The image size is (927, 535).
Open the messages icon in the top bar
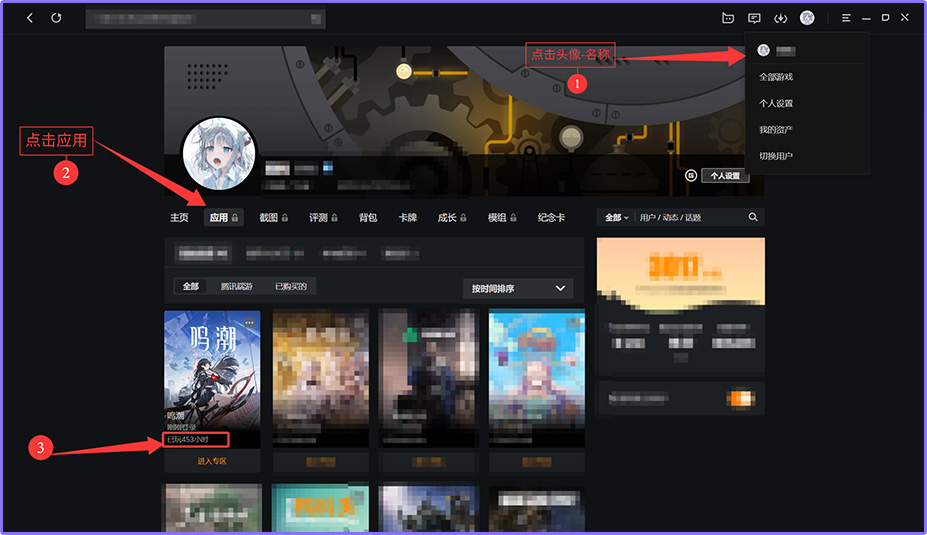click(754, 18)
